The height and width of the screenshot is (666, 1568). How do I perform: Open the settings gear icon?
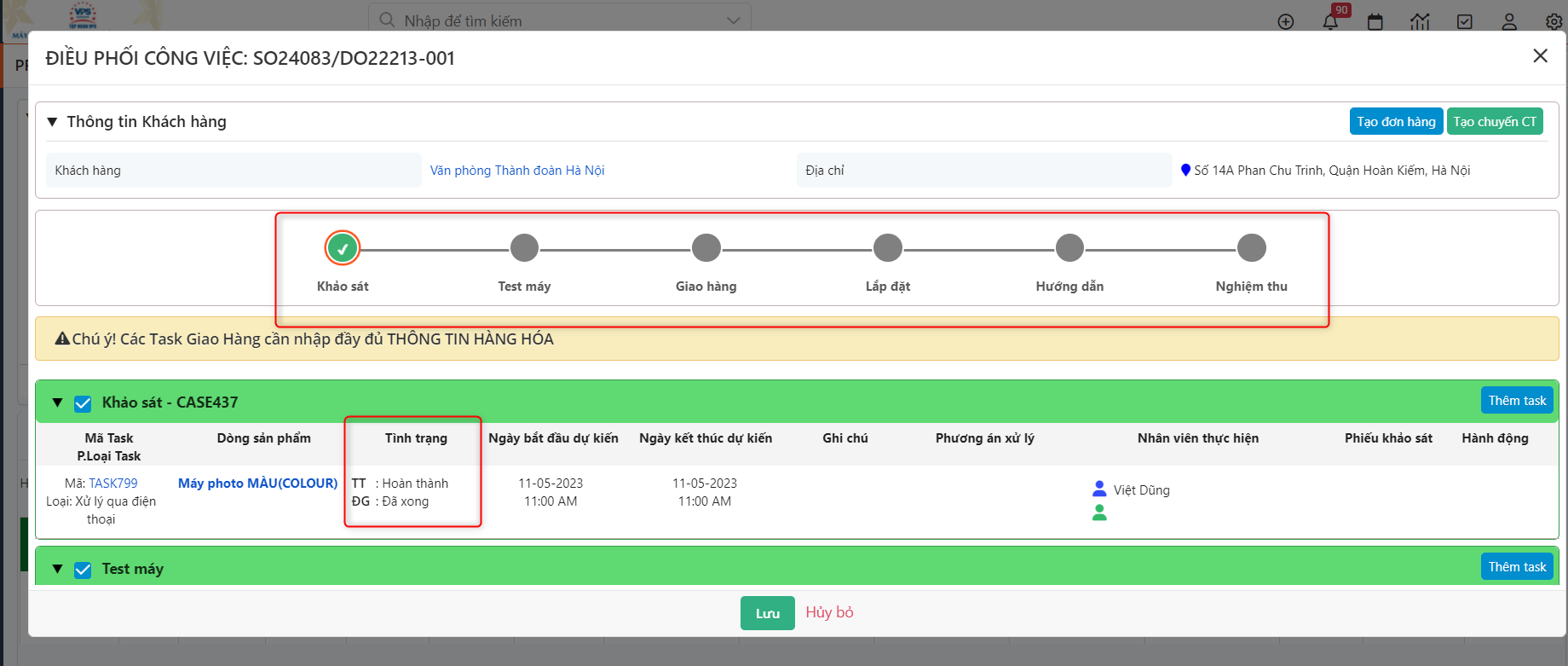click(1554, 21)
